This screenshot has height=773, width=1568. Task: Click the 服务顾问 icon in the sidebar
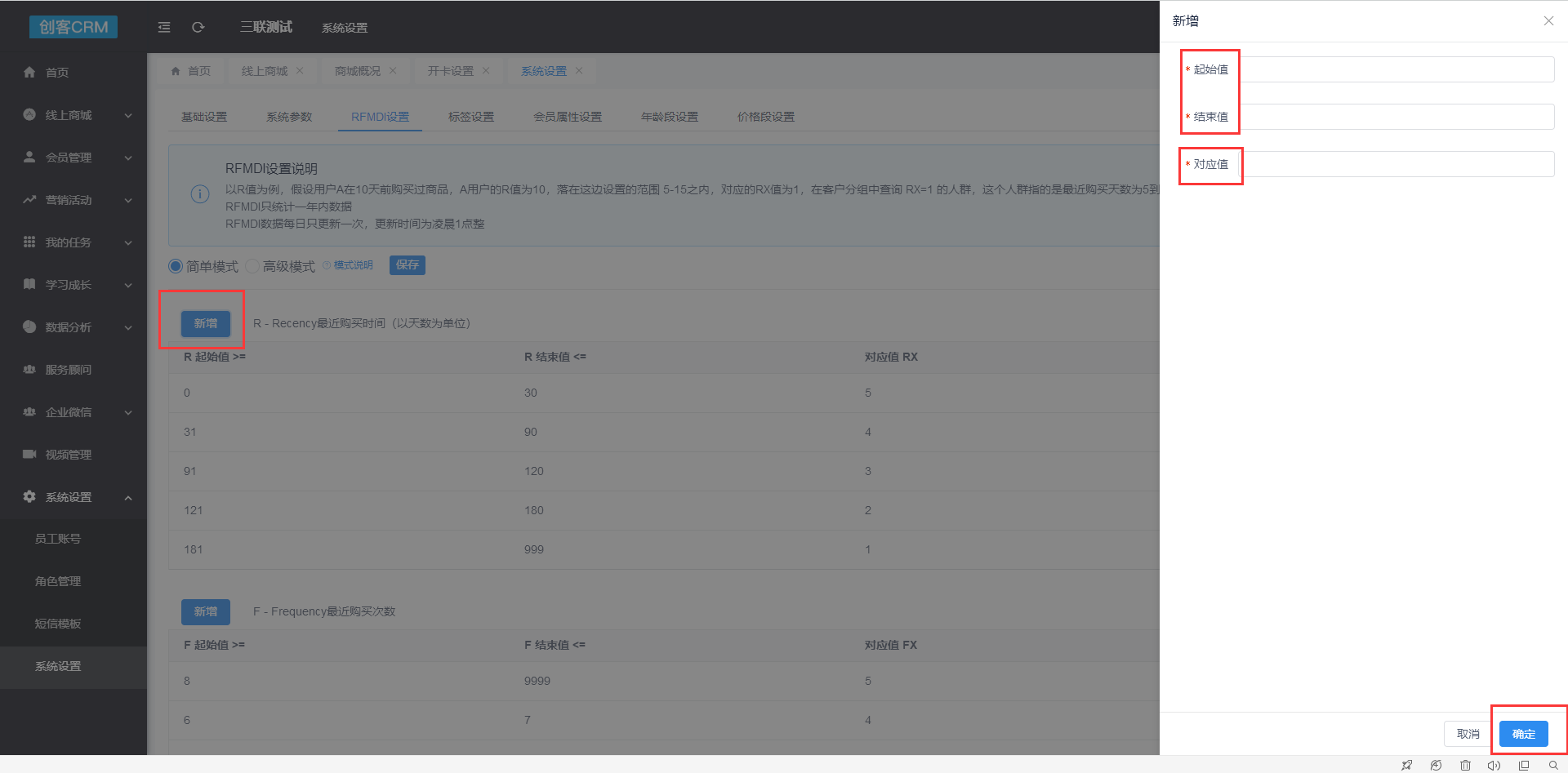tap(29, 369)
